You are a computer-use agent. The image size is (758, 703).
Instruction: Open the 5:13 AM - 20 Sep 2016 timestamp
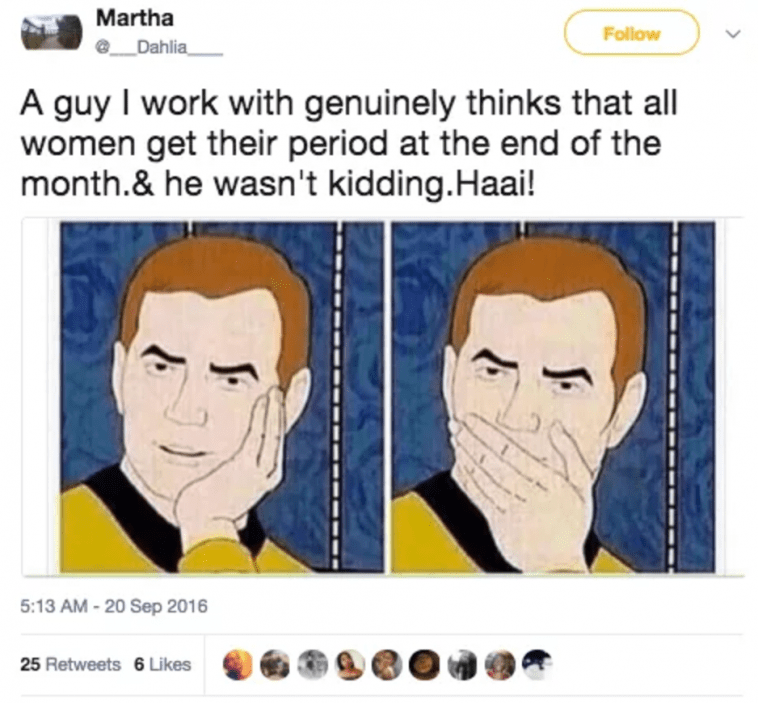[114, 605]
